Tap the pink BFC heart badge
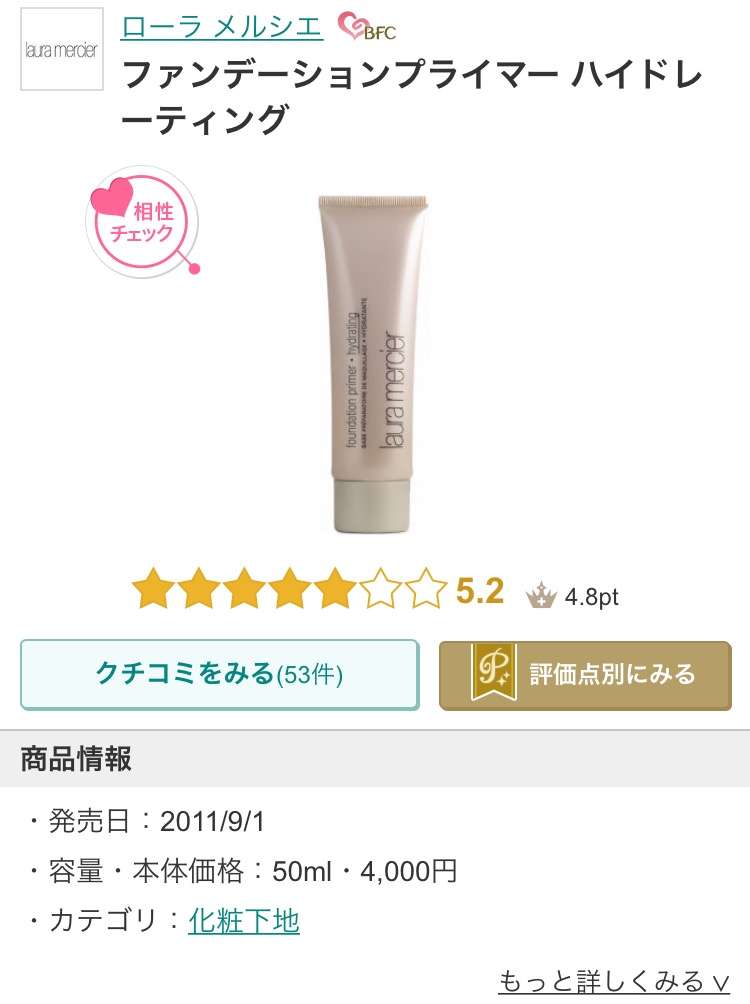The width and height of the screenshot is (750, 1004). (368, 28)
